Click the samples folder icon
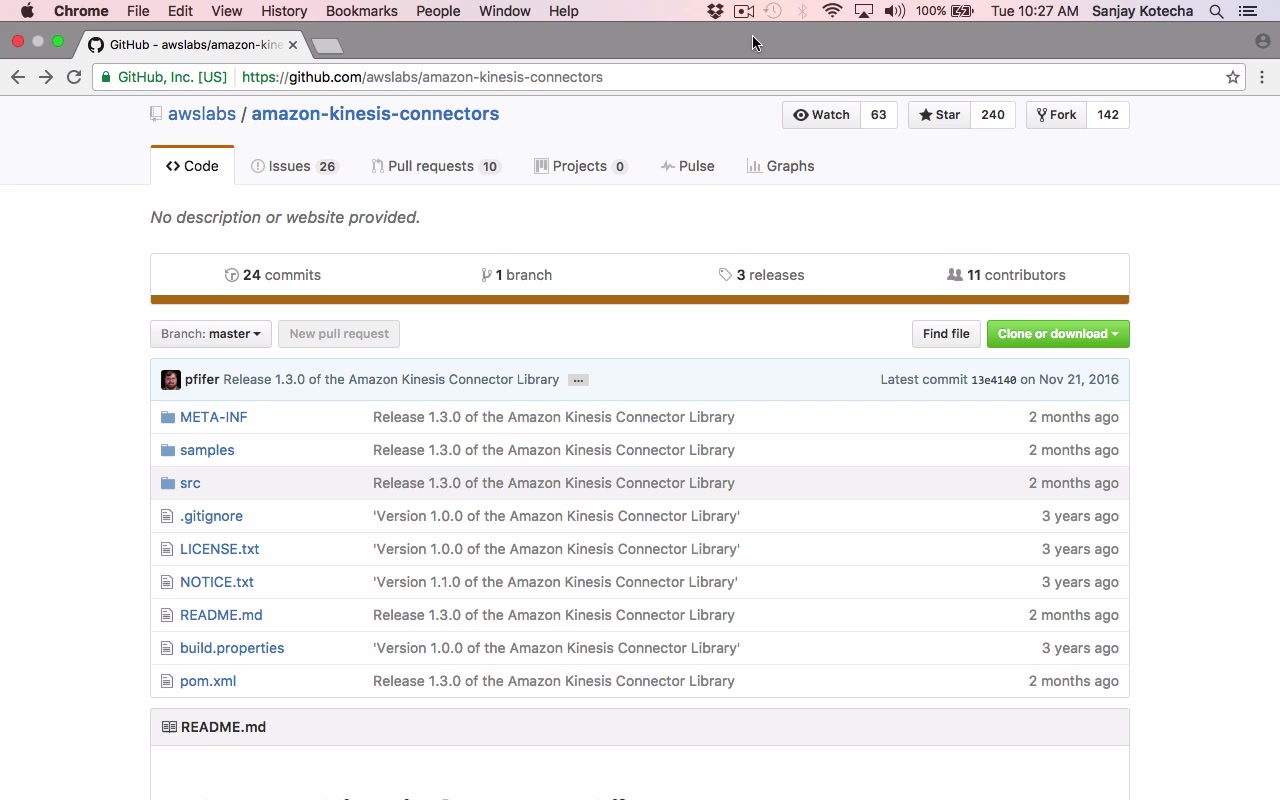Screen dimensions: 1280x800 coord(168,450)
